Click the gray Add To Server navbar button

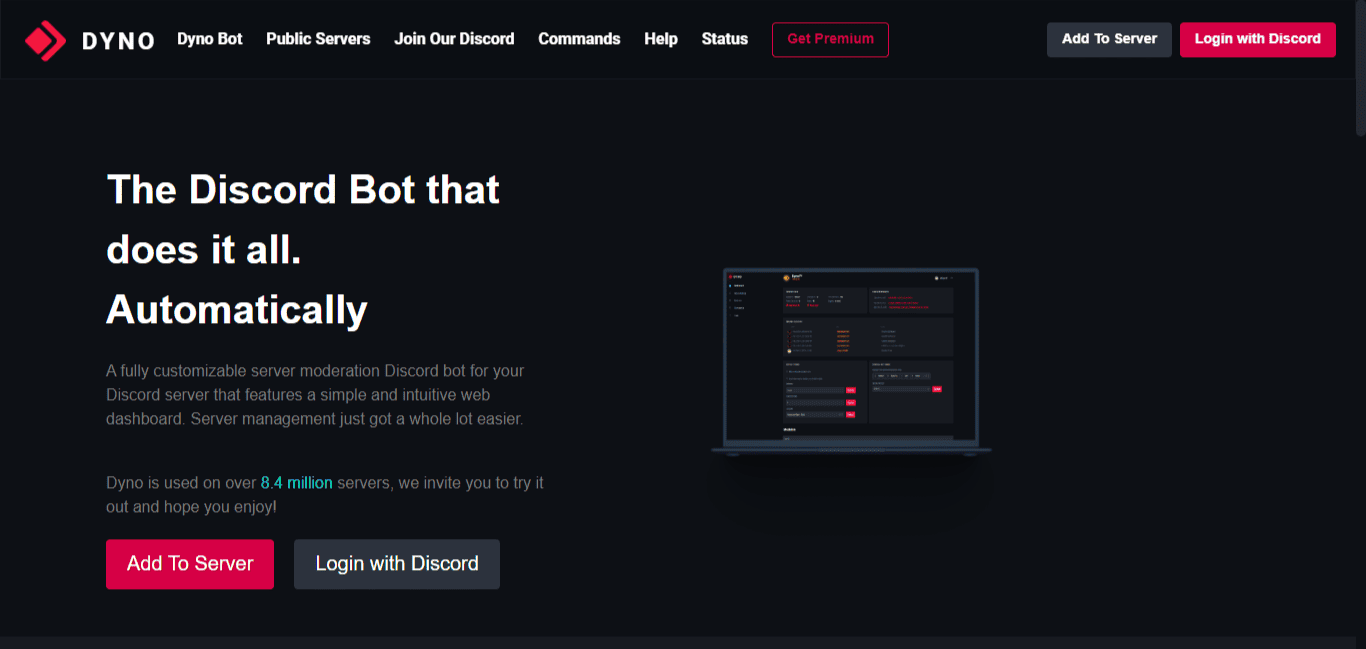pyautogui.click(x=1109, y=39)
